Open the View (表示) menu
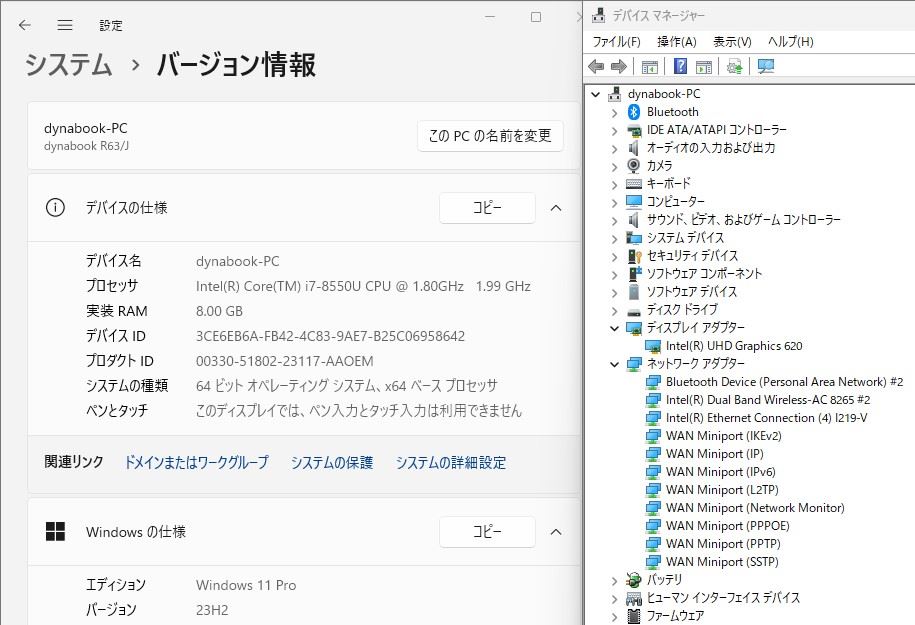915x625 pixels. 732,41
